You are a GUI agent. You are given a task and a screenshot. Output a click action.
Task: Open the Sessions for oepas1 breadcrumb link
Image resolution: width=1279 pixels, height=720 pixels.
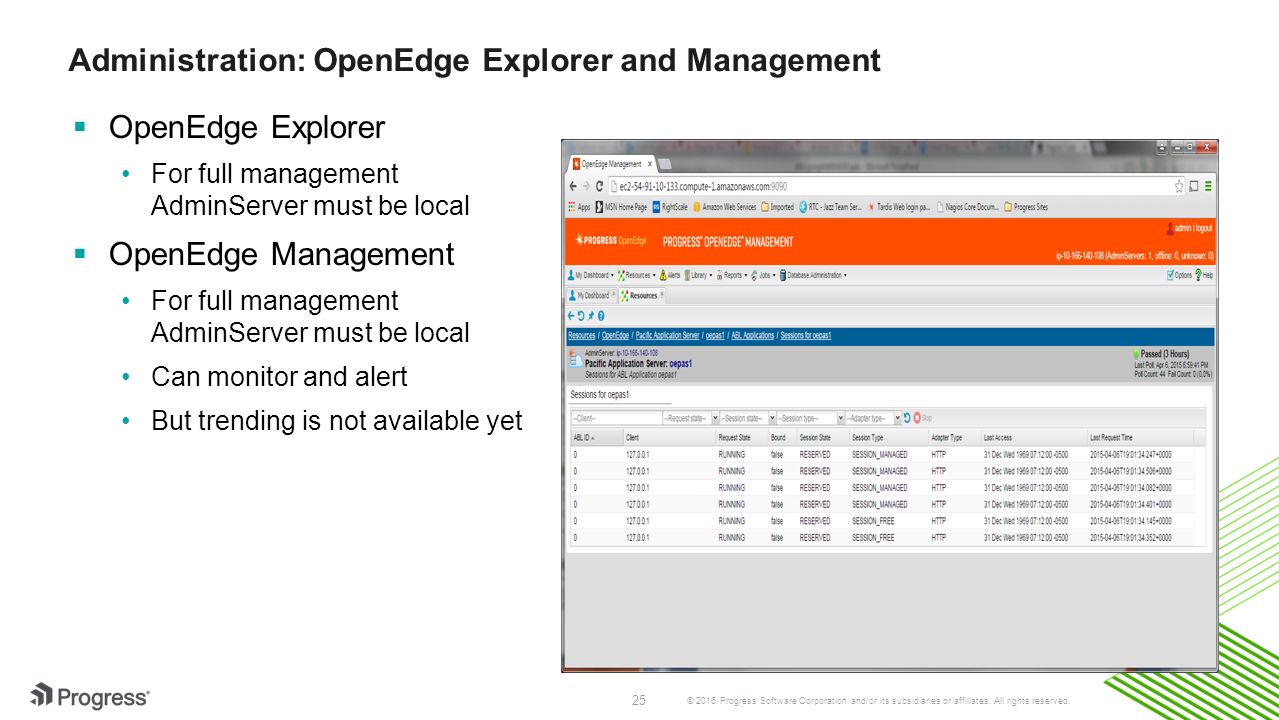tap(806, 335)
